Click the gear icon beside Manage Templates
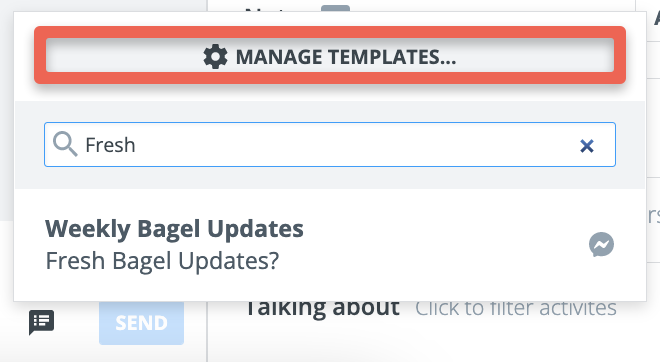Viewport: 660px width, 362px height. click(x=215, y=57)
